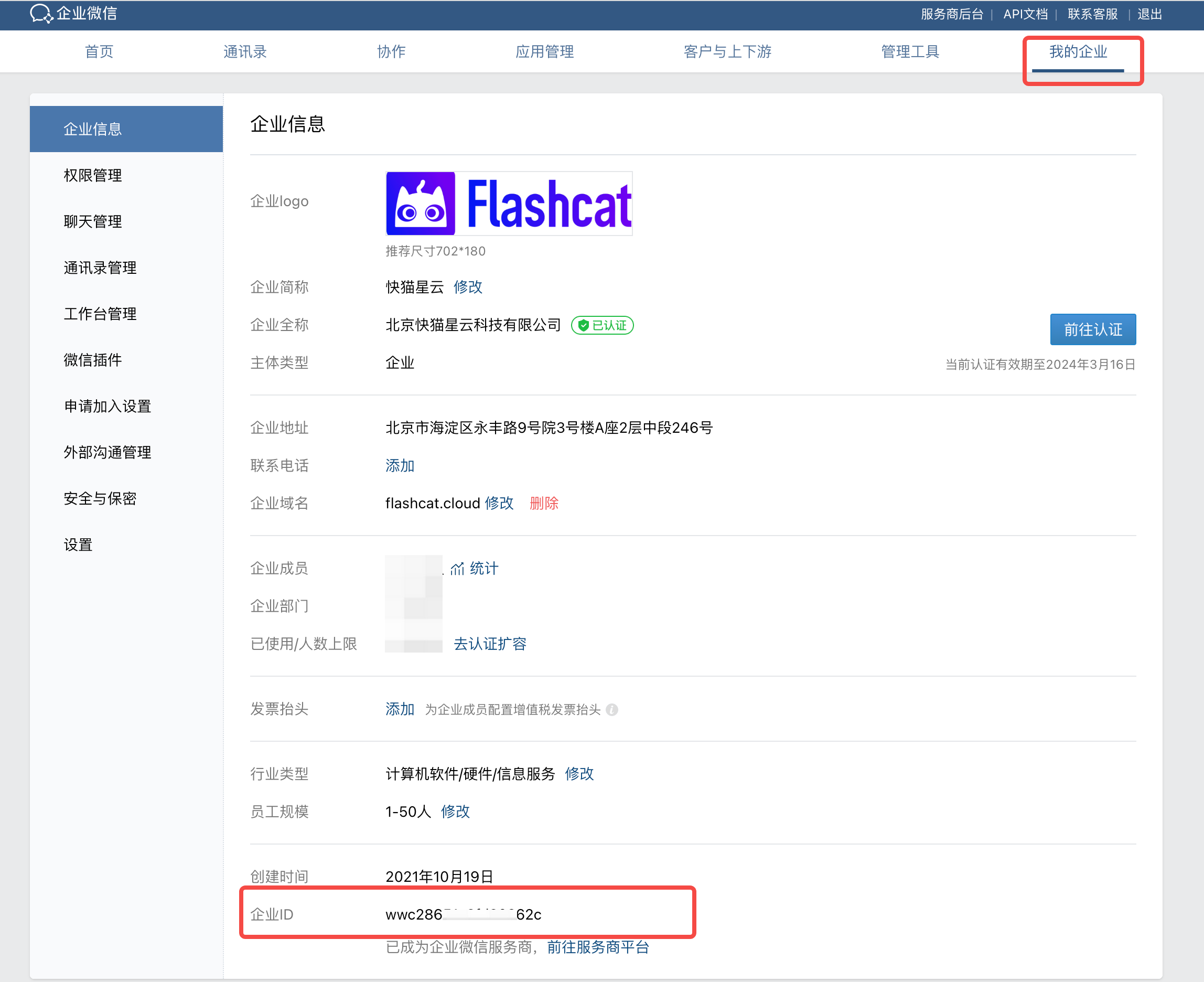
Task: Open API文档 link
Action: pyautogui.click(x=1025, y=14)
